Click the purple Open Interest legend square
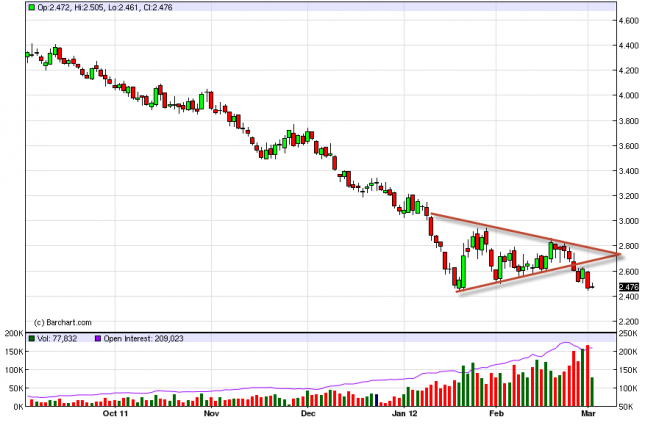Screen dimensions: 645x428 point(98,339)
